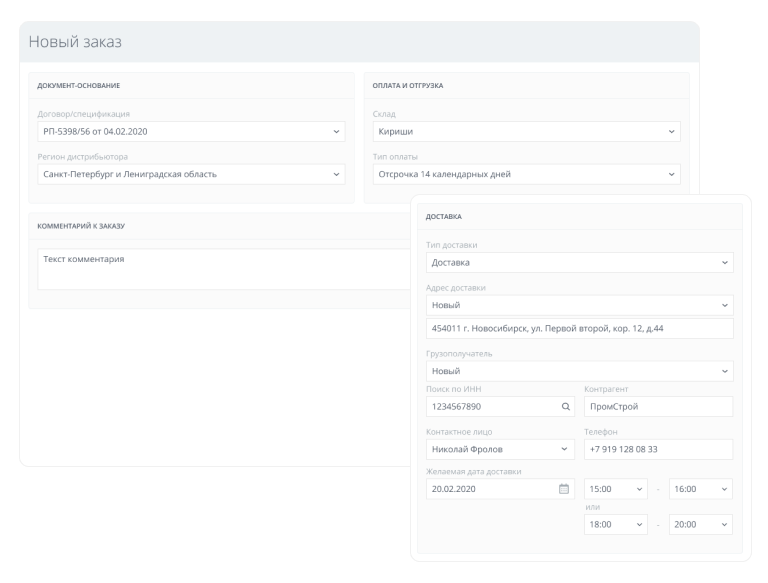Open the 16:00 end time dropdown
The width and height of the screenshot is (768, 583).
click(701, 489)
